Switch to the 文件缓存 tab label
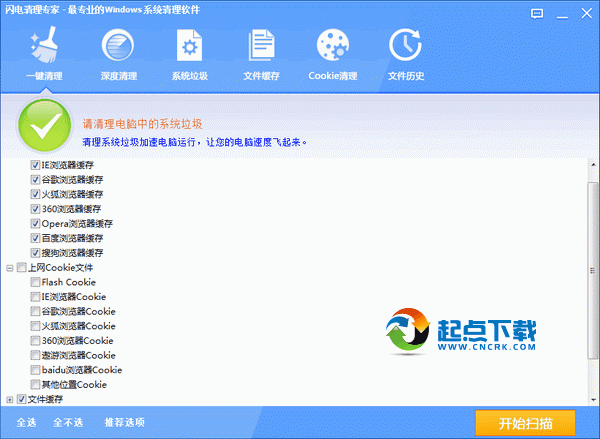The width and height of the screenshot is (600, 439). 261,76
